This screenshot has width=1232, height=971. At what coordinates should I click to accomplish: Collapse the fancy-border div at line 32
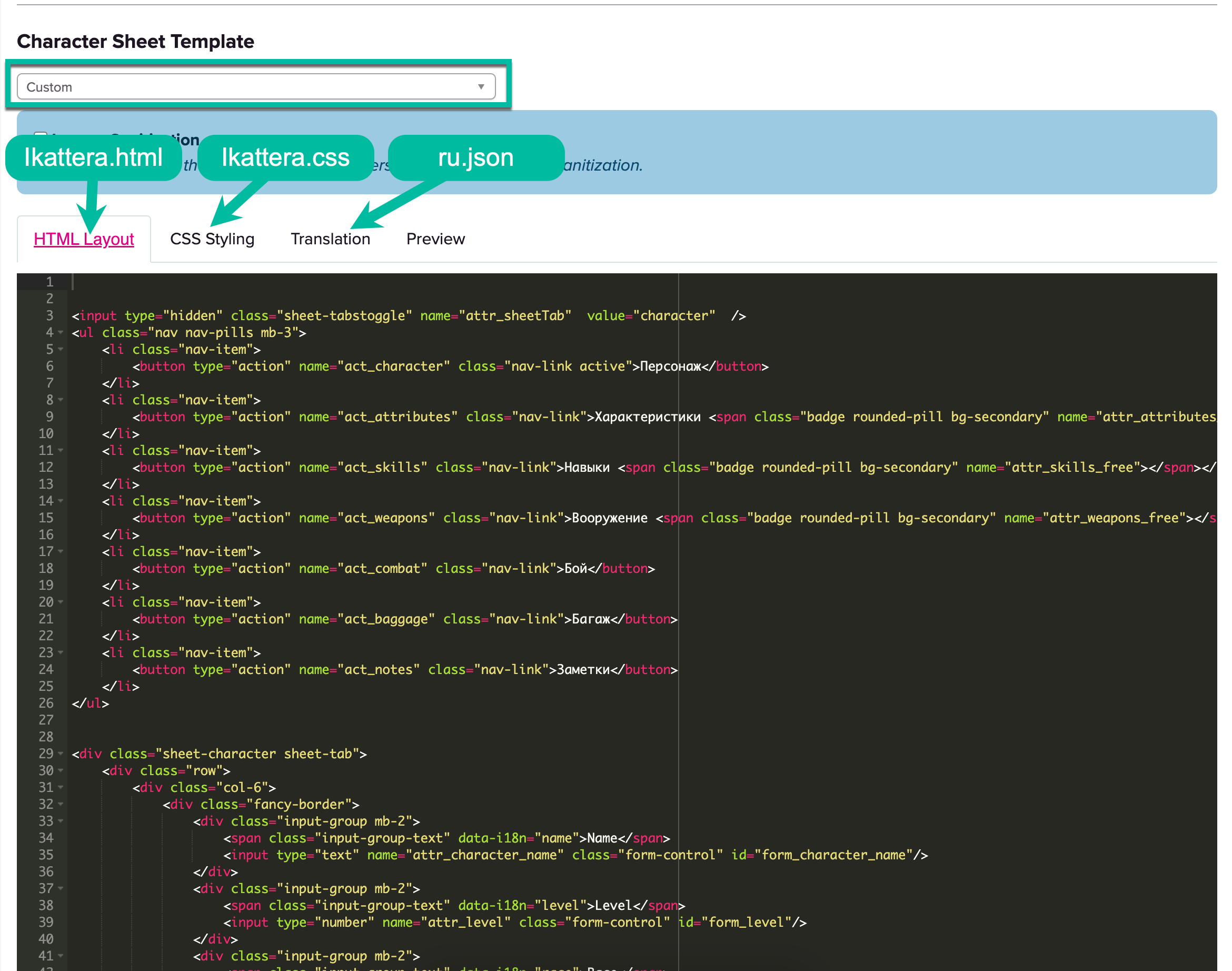click(60, 805)
